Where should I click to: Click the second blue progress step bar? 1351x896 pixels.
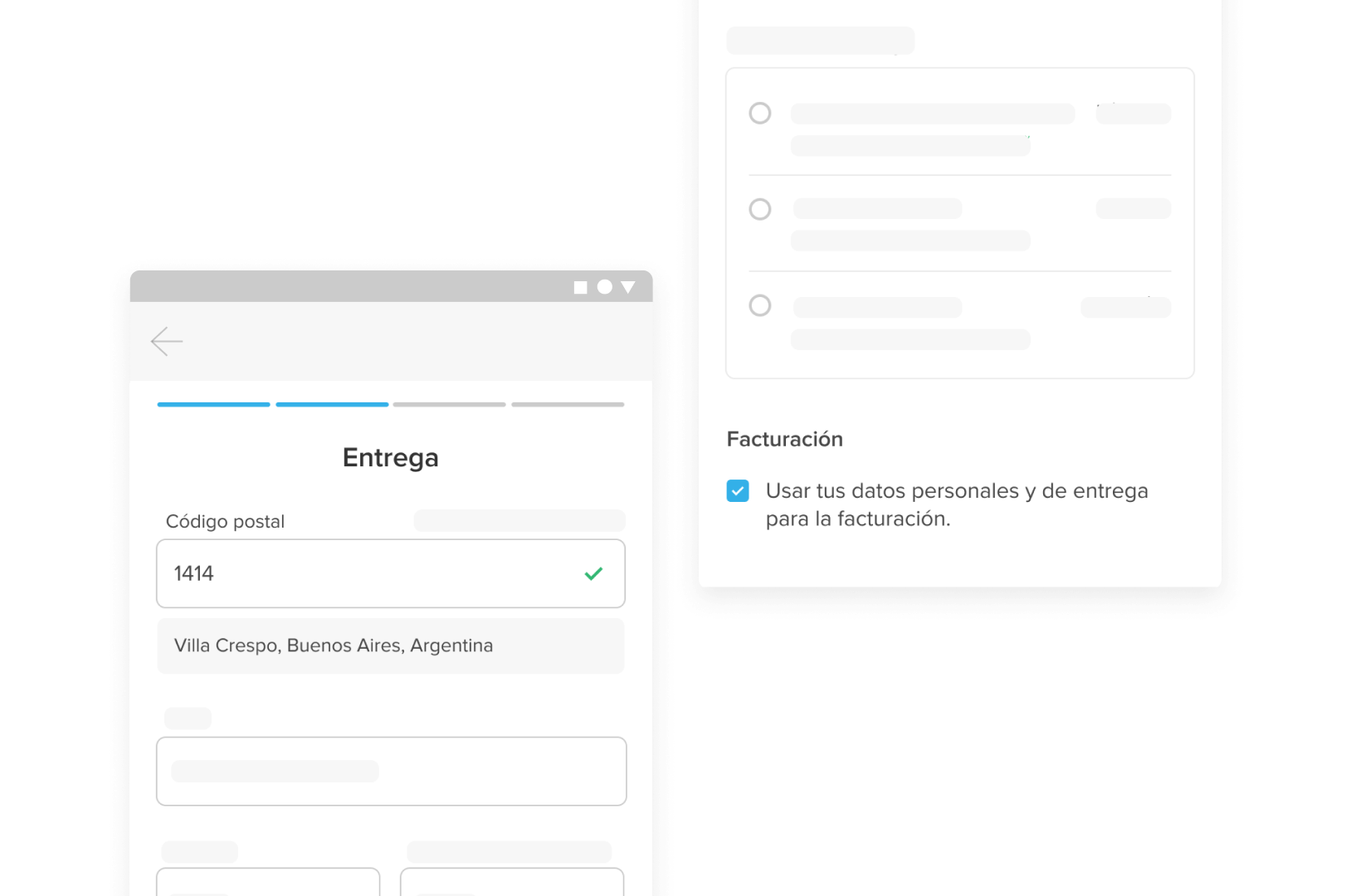332,404
